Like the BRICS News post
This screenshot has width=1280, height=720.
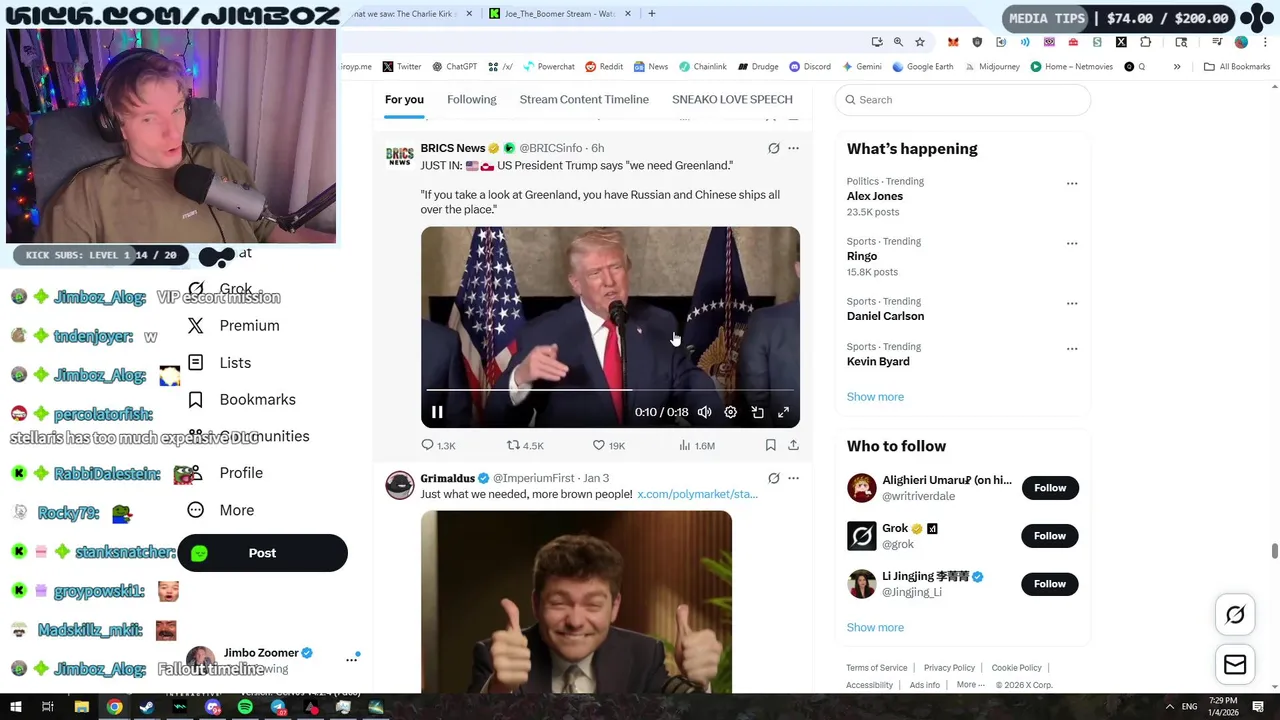[x=608, y=445]
